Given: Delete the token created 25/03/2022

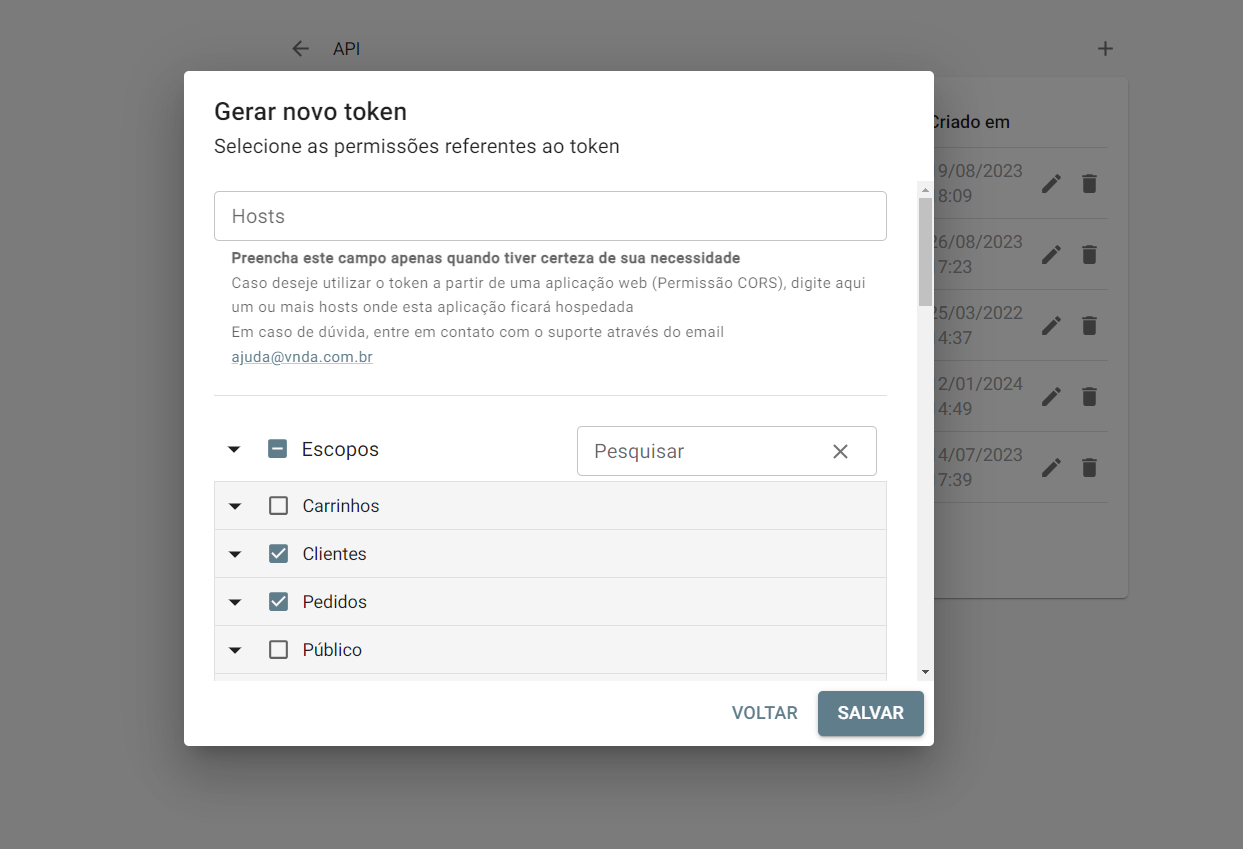Looking at the screenshot, I should coord(1090,326).
